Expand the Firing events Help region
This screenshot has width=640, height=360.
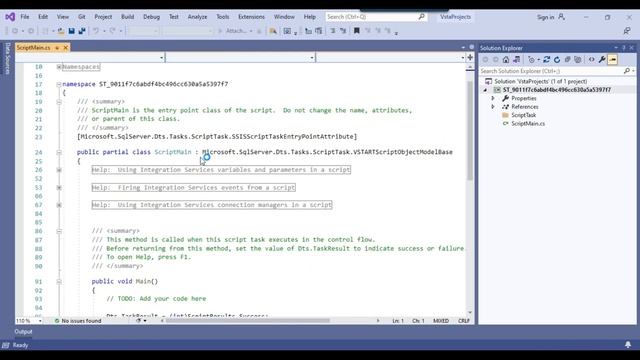(59, 188)
